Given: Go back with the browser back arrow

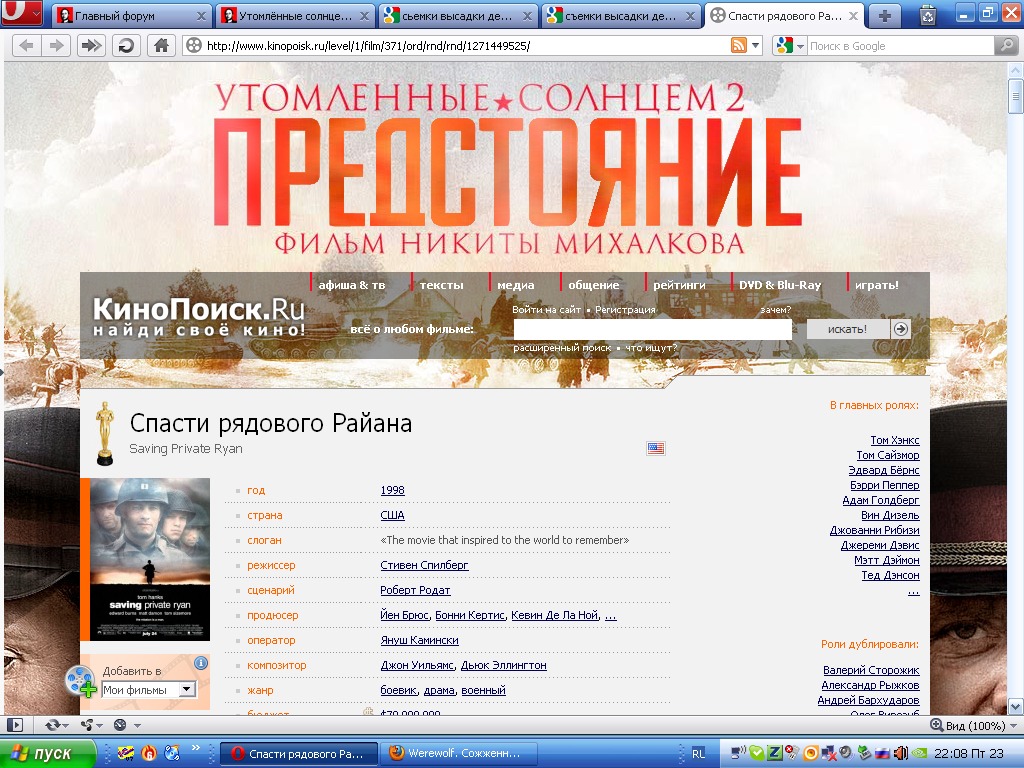Looking at the screenshot, I should tap(26, 46).
